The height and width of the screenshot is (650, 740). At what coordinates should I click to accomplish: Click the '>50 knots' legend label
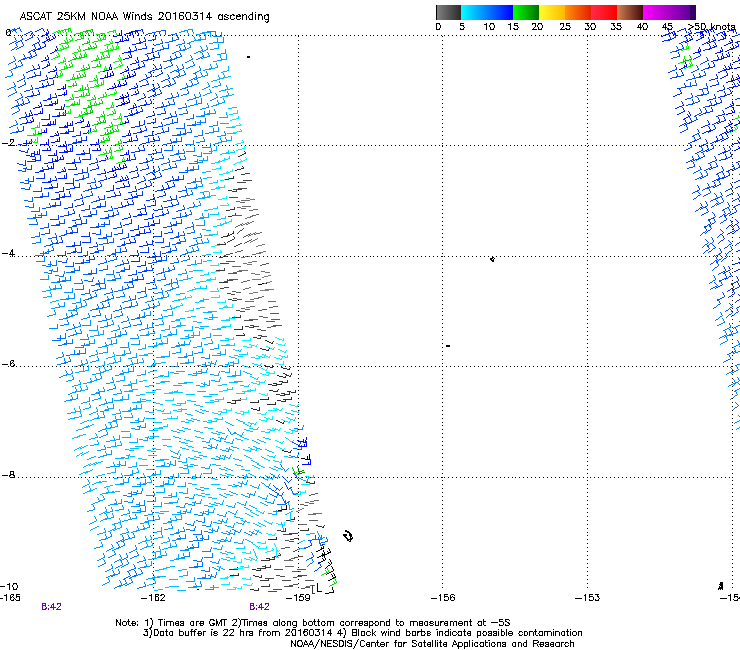(x=712, y=27)
